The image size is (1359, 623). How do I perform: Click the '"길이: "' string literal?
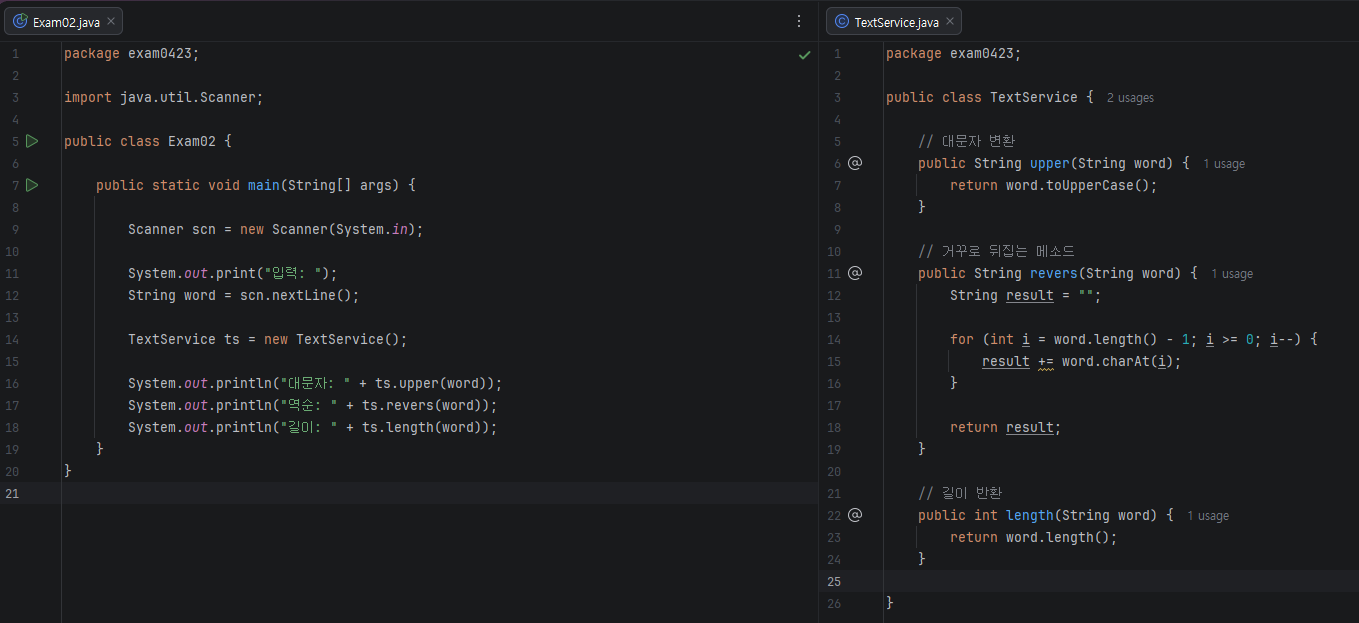pyautogui.click(x=309, y=427)
